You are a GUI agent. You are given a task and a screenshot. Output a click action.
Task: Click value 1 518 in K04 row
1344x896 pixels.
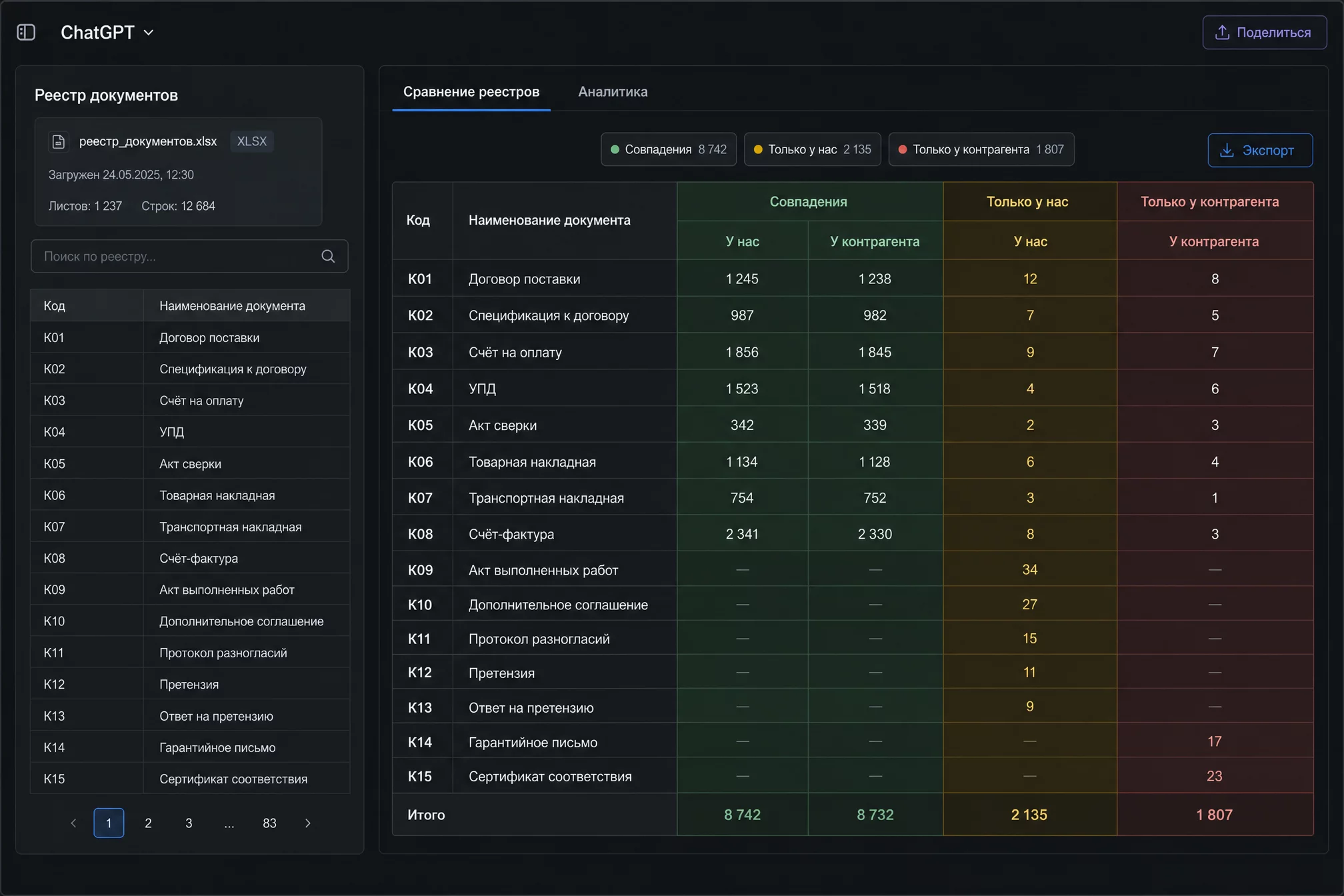(875, 389)
